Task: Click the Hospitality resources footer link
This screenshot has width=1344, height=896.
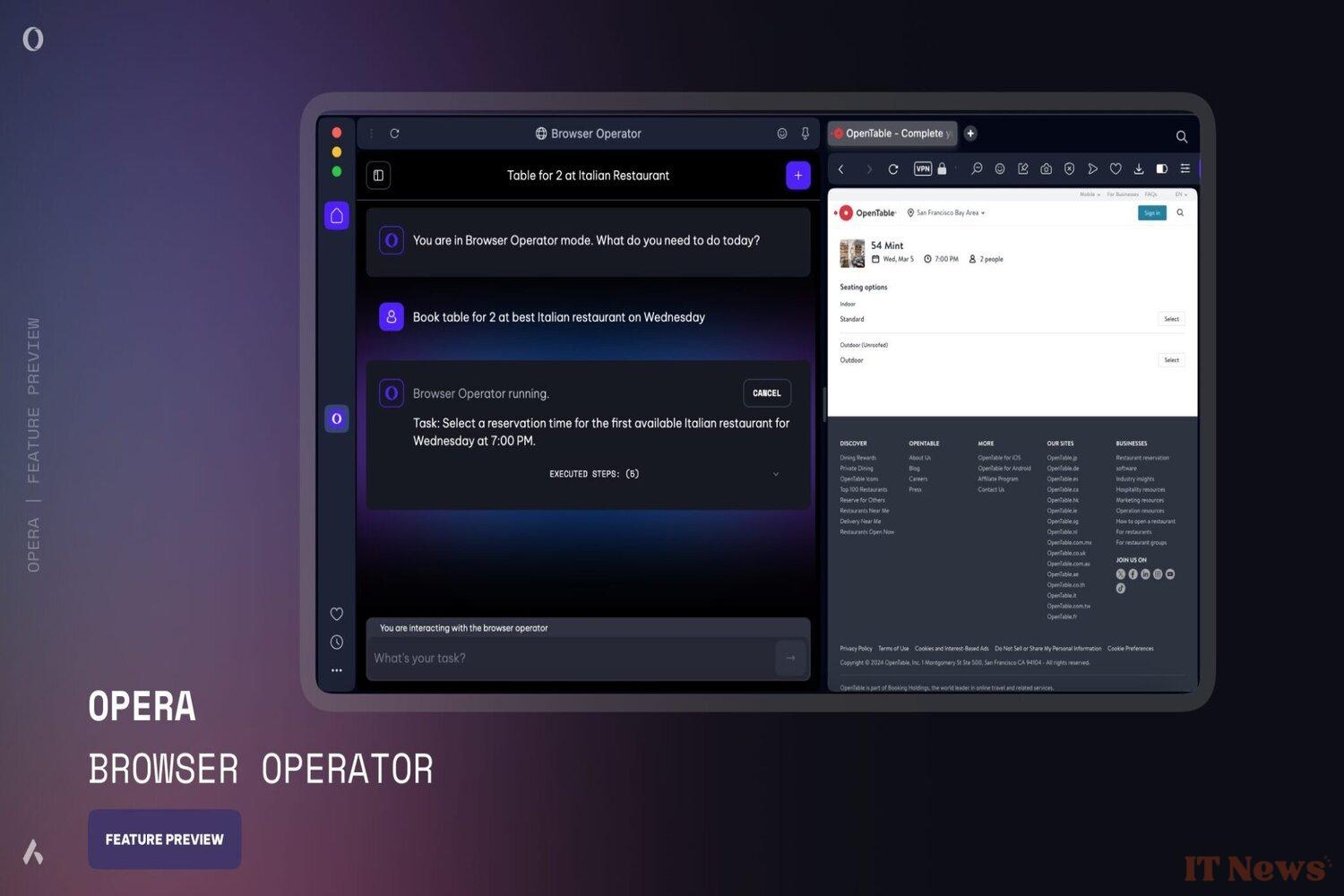Action: click(x=1141, y=490)
